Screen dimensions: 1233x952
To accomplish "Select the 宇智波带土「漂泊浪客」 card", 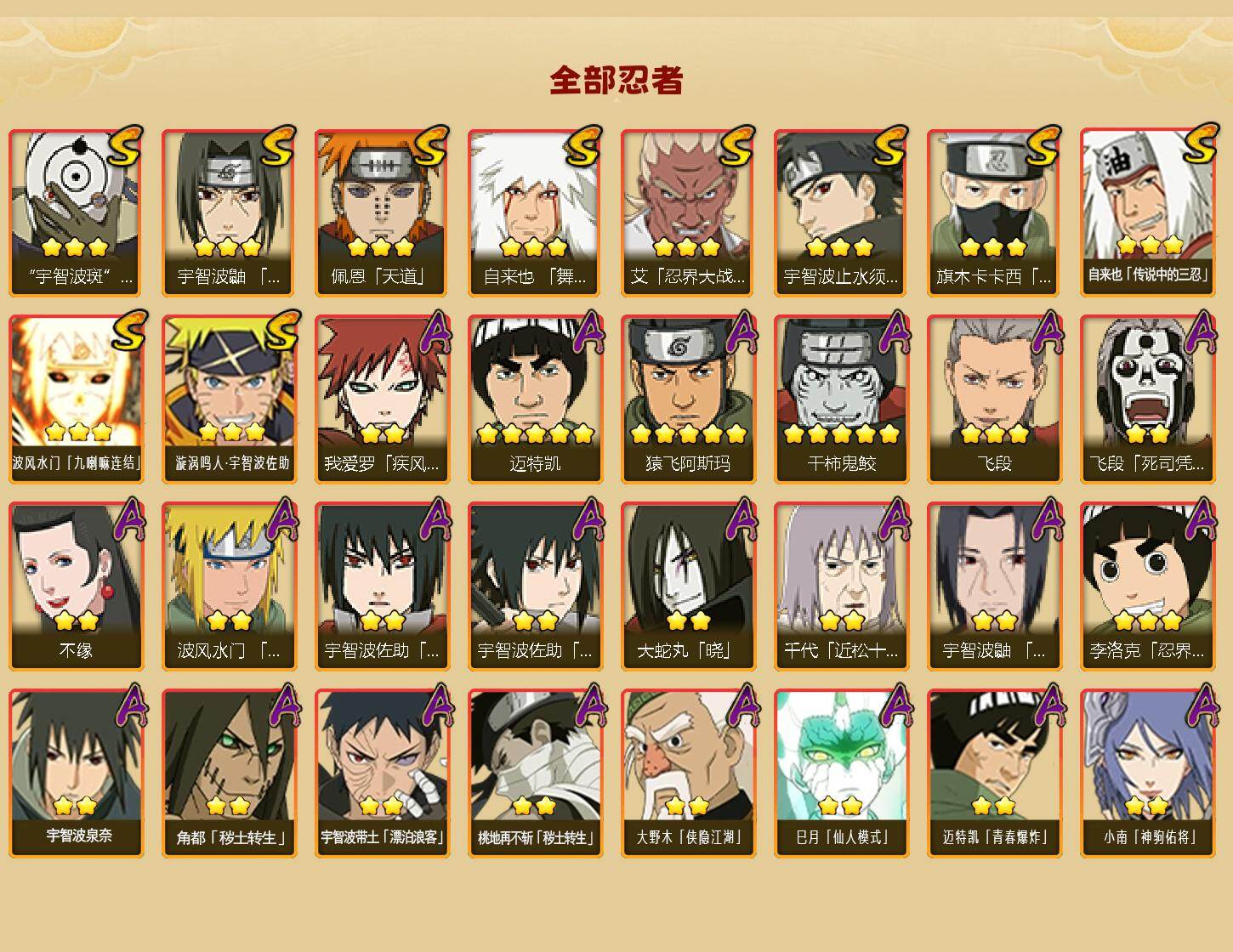I will (382, 773).
